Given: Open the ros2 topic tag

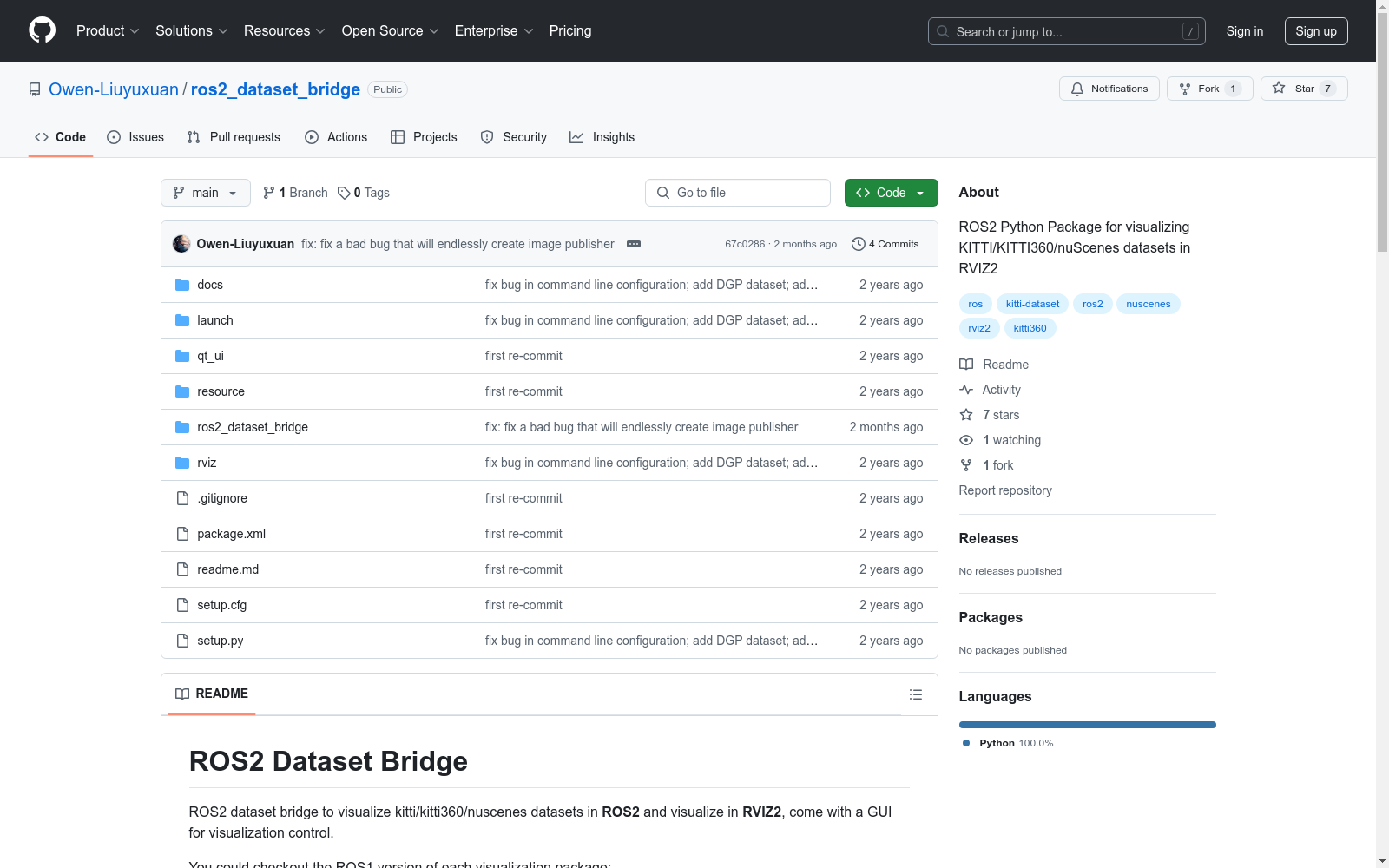Looking at the screenshot, I should point(1093,304).
